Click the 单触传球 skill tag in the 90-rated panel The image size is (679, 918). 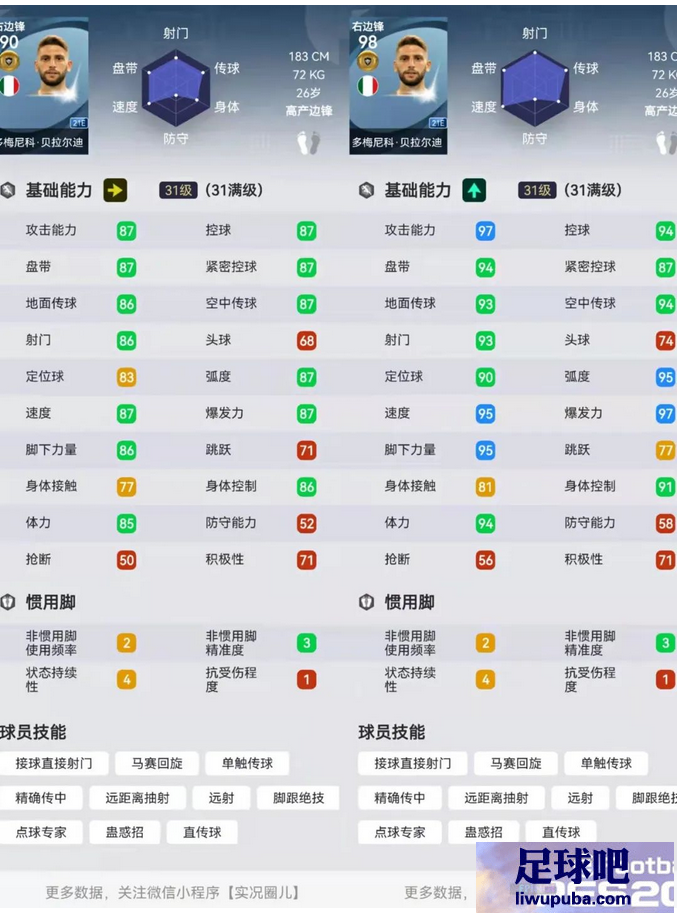(x=247, y=763)
